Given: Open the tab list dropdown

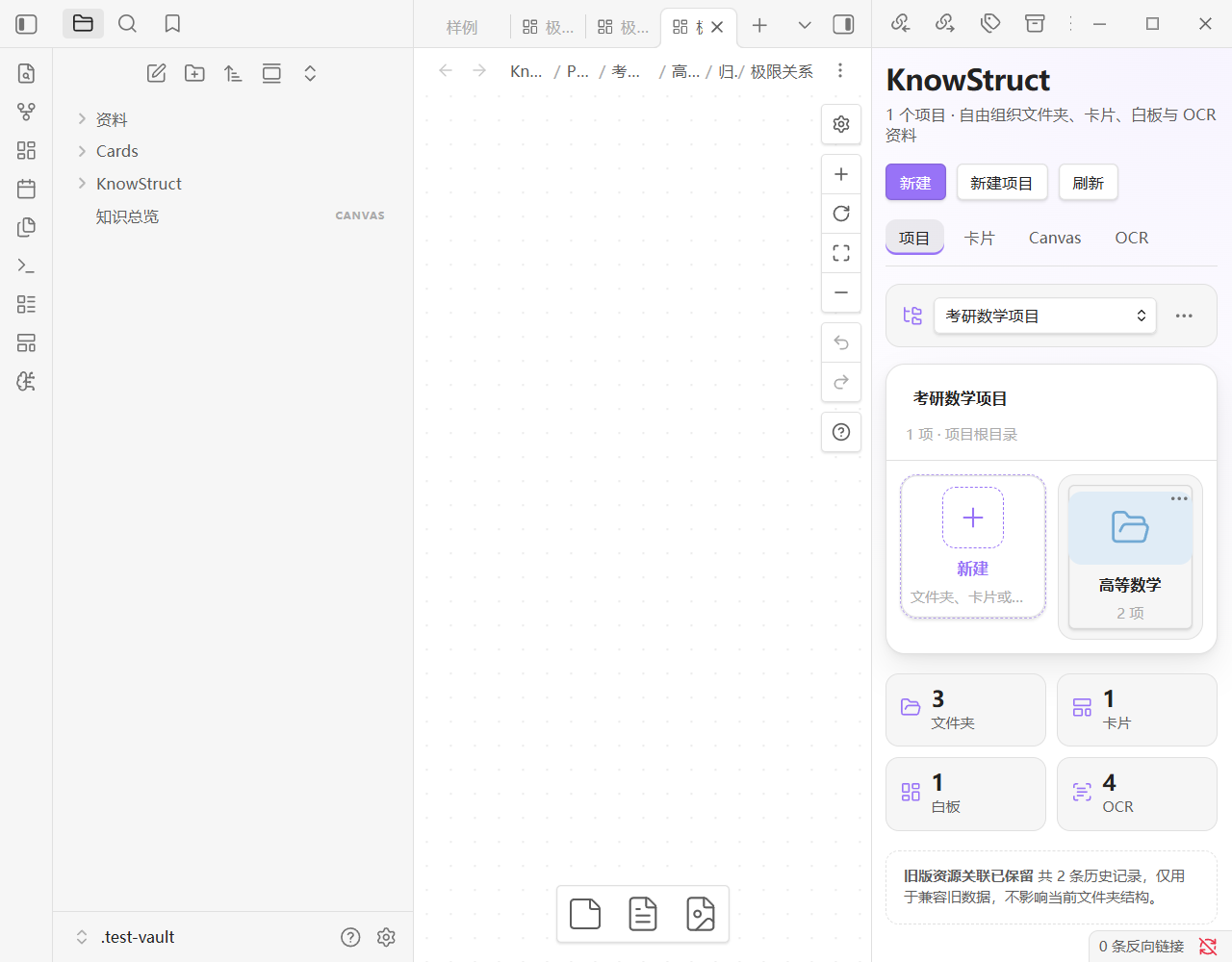Looking at the screenshot, I should coord(805,25).
